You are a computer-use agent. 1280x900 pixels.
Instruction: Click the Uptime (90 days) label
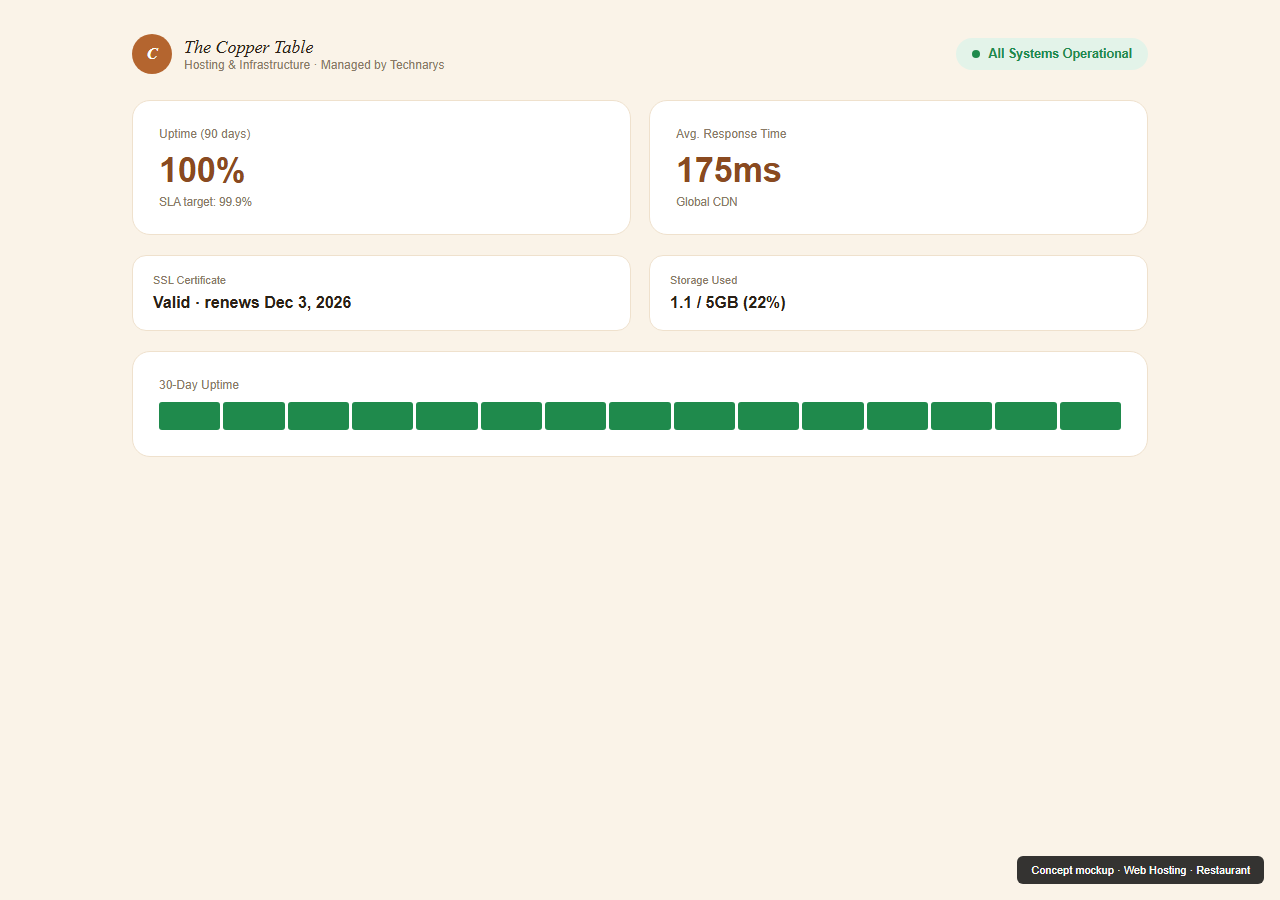(x=205, y=134)
